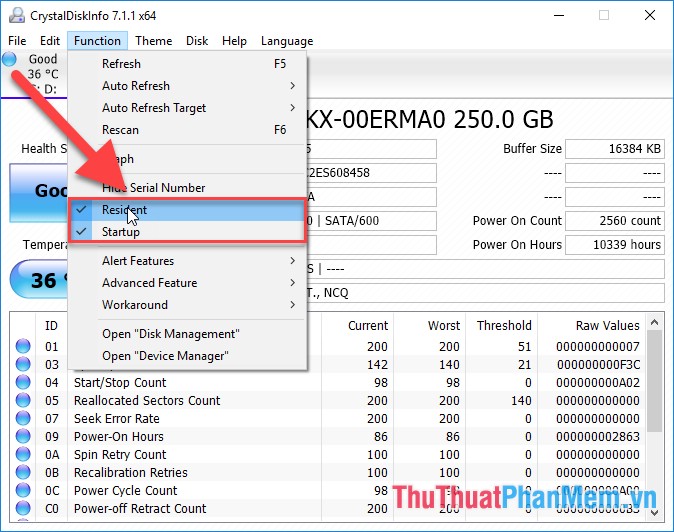The image size is (674, 532).
Task: Open the Edit menu
Action: pyautogui.click(x=50, y=41)
